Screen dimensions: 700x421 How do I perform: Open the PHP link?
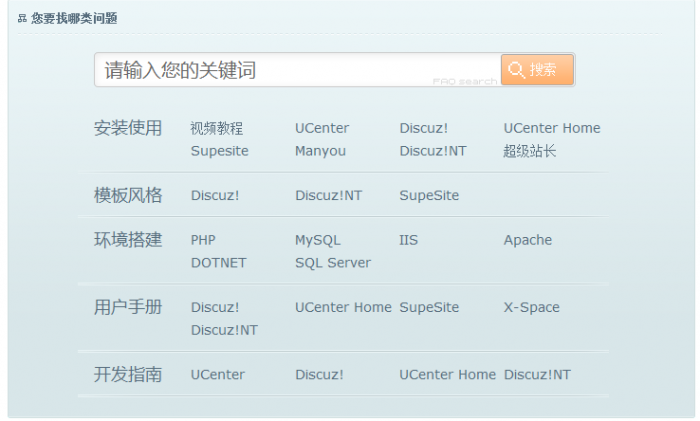[x=203, y=240]
